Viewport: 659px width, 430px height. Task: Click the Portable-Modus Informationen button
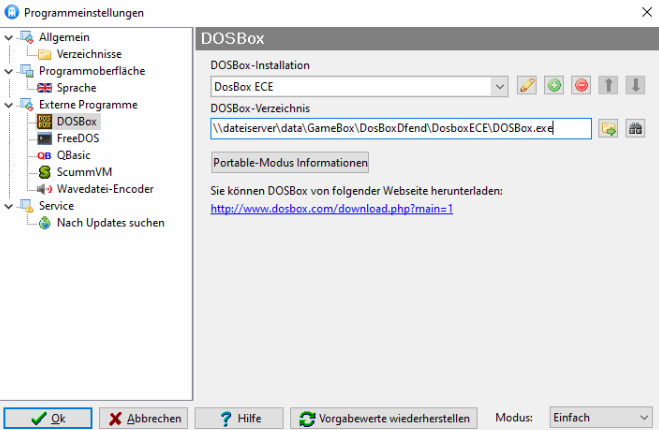[290, 162]
